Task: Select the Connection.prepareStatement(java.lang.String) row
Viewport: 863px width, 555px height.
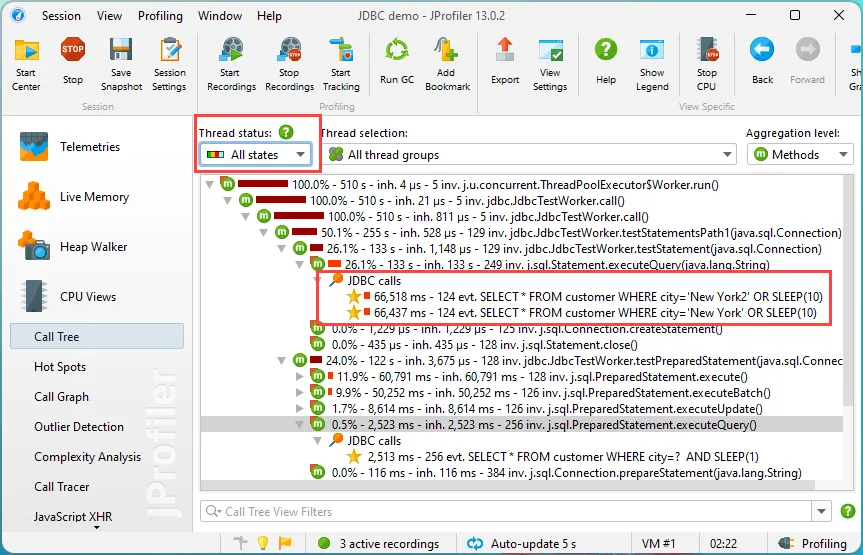Action: 555,472
